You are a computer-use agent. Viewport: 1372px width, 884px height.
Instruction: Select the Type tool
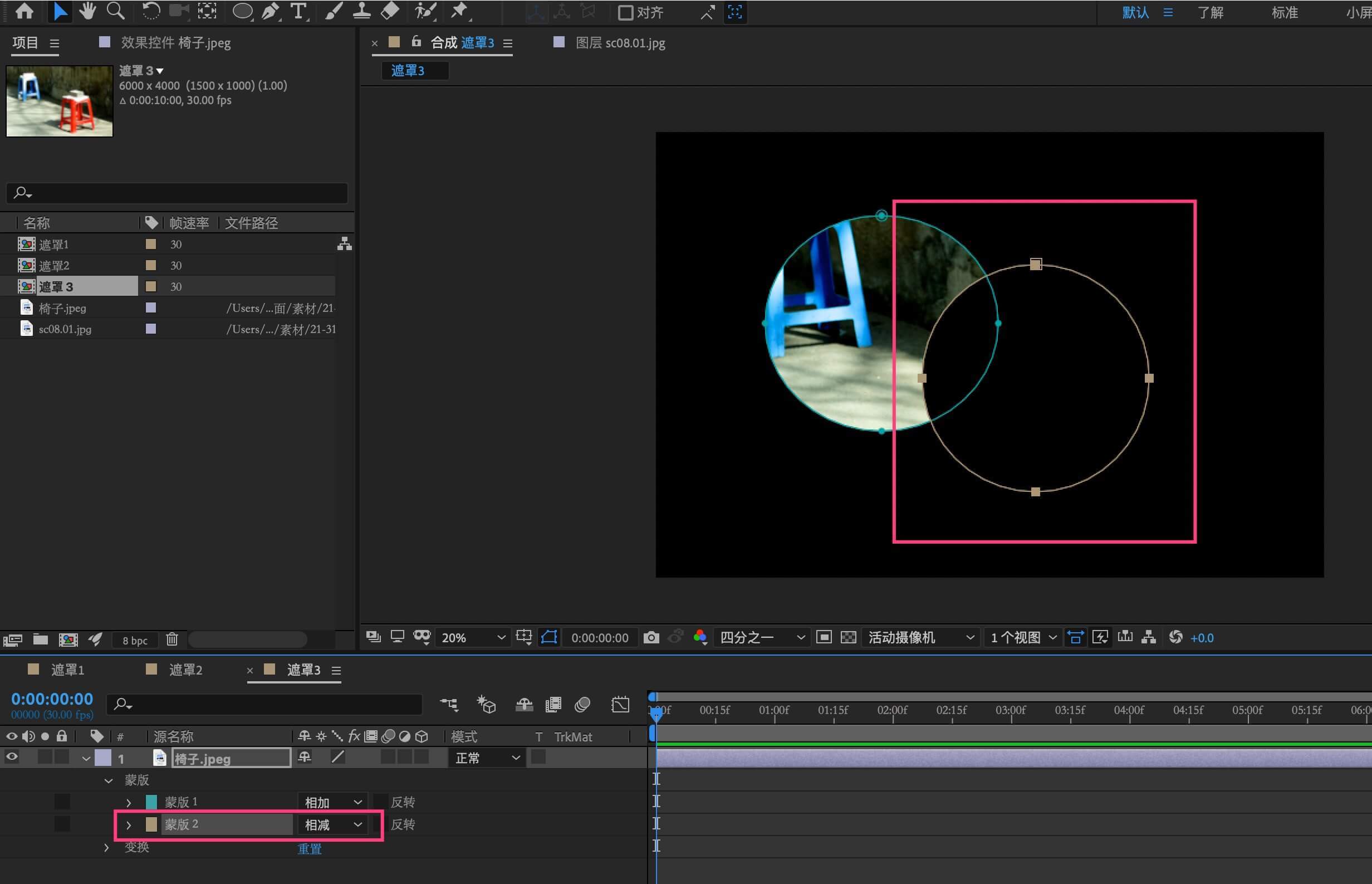pos(298,11)
